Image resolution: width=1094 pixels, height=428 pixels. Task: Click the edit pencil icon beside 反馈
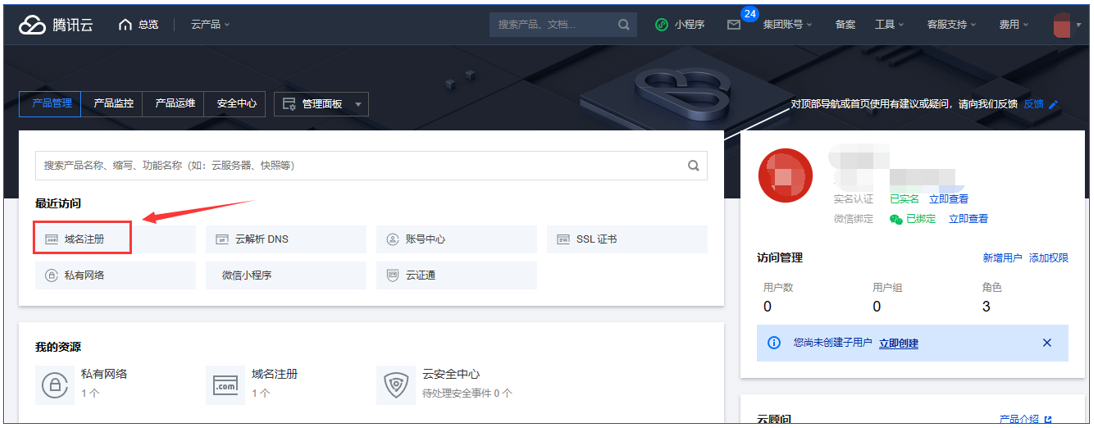[x=1053, y=104]
